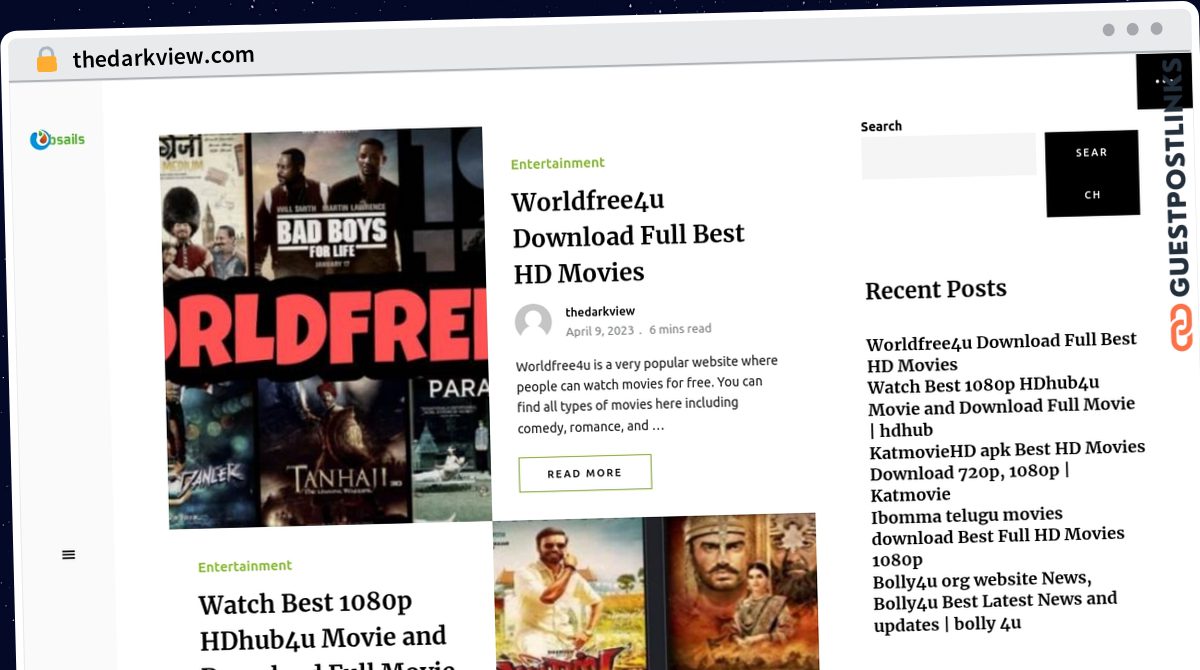
Task: Click the April 9, 2023 post date
Action: click(x=600, y=330)
